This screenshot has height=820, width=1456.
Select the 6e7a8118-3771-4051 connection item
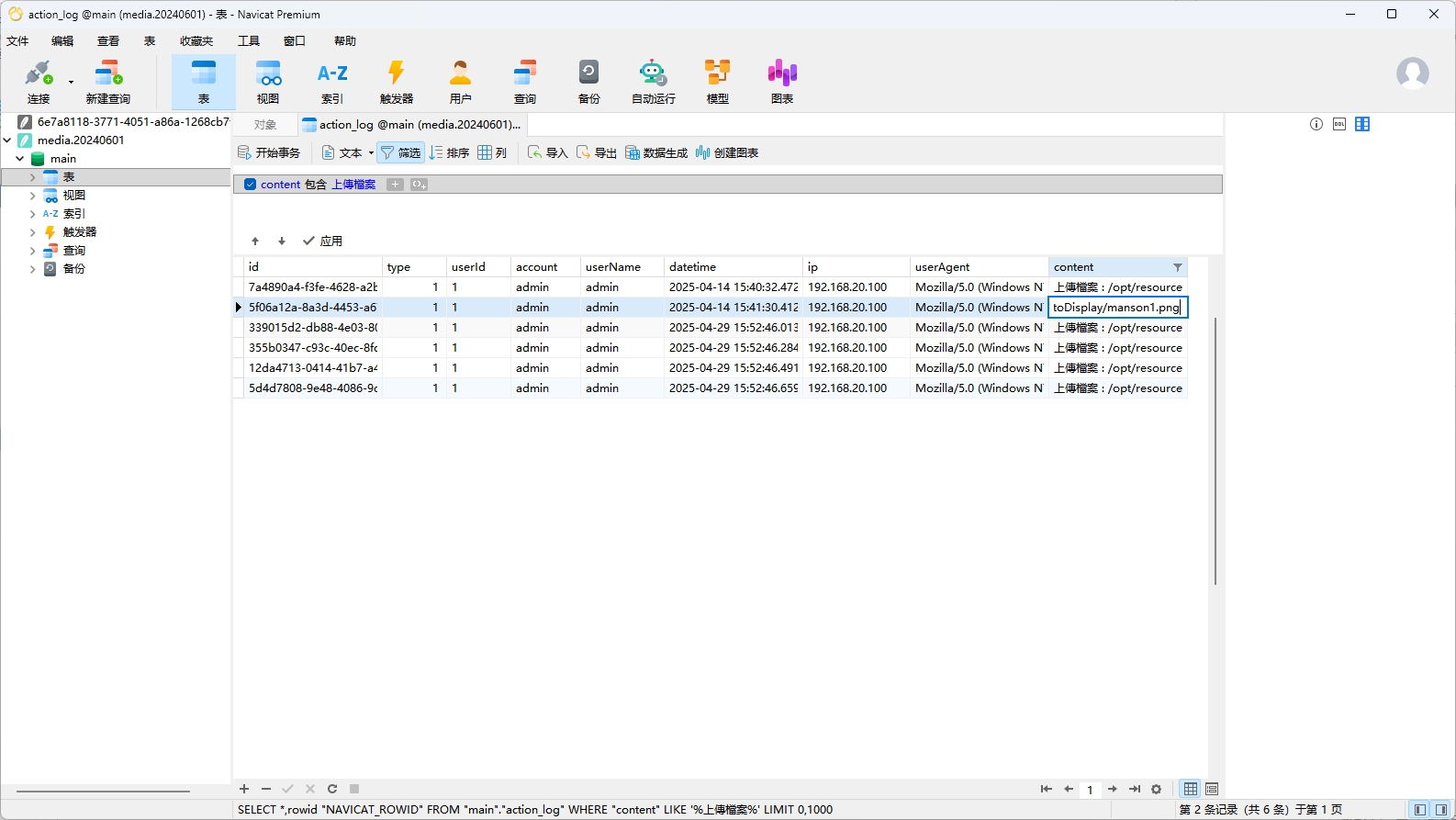pyautogui.click(x=123, y=122)
